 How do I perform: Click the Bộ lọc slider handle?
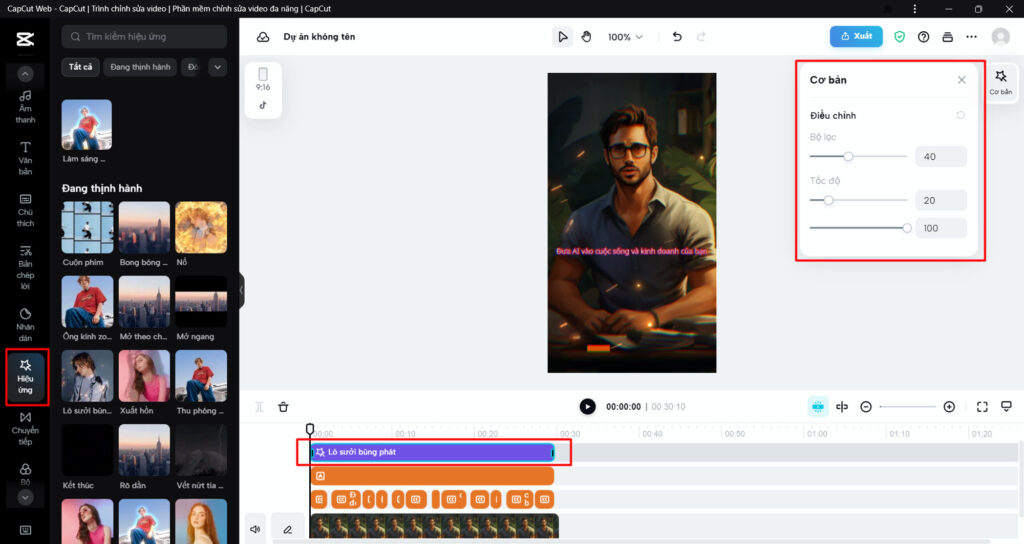point(848,156)
